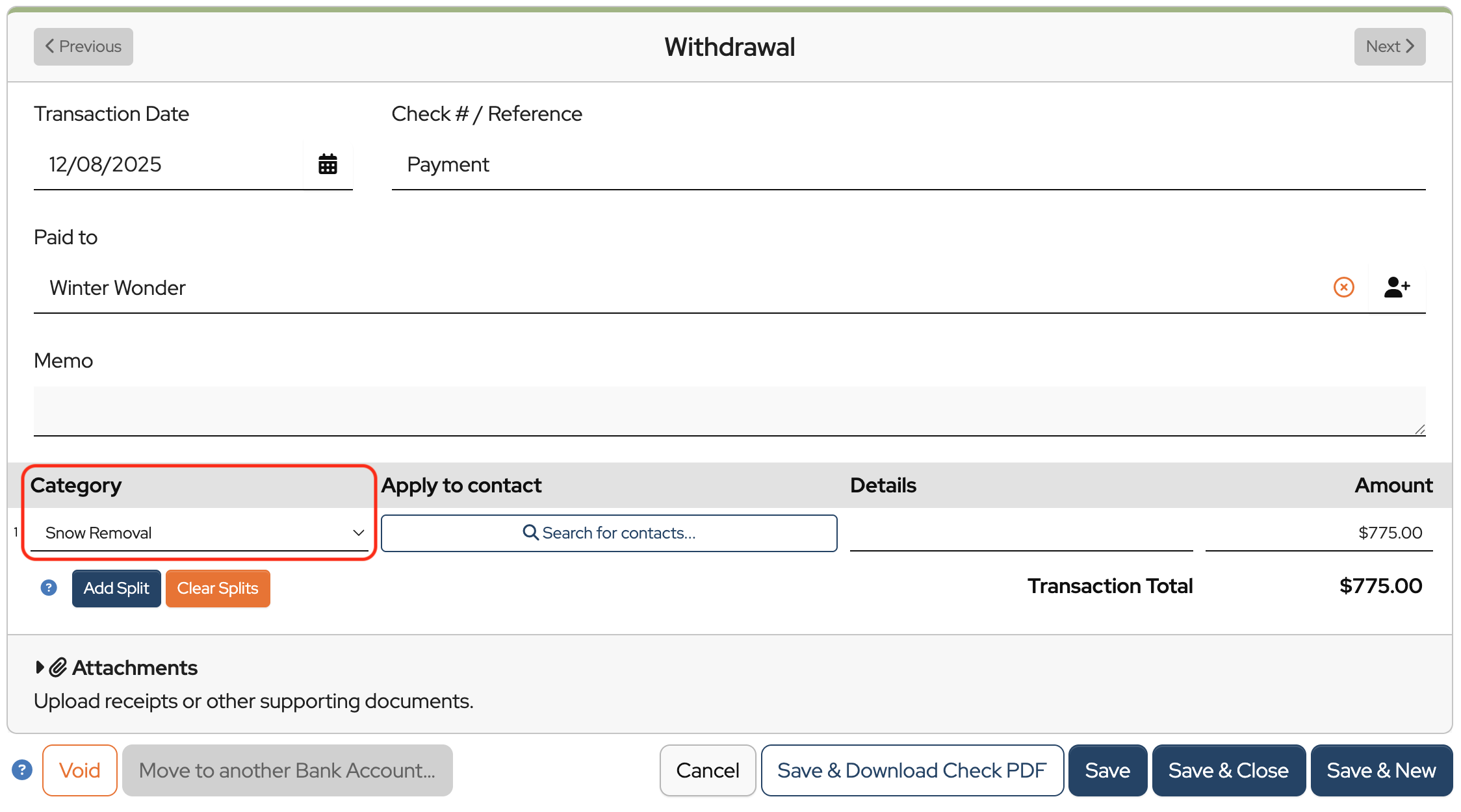Cancel editing the withdrawal
The image size is (1461, 812).
(707, 770)
